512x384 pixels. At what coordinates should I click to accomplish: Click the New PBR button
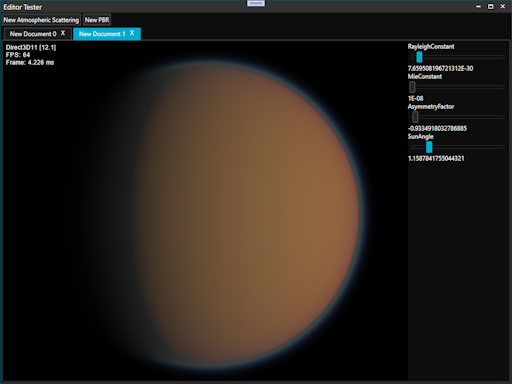click(97, 20)
